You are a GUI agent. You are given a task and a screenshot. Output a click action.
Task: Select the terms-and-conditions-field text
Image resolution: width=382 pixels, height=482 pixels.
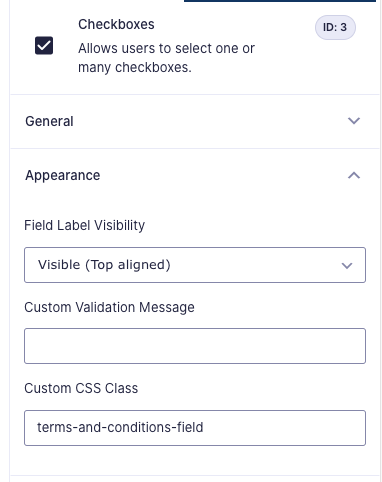[120, 427]
